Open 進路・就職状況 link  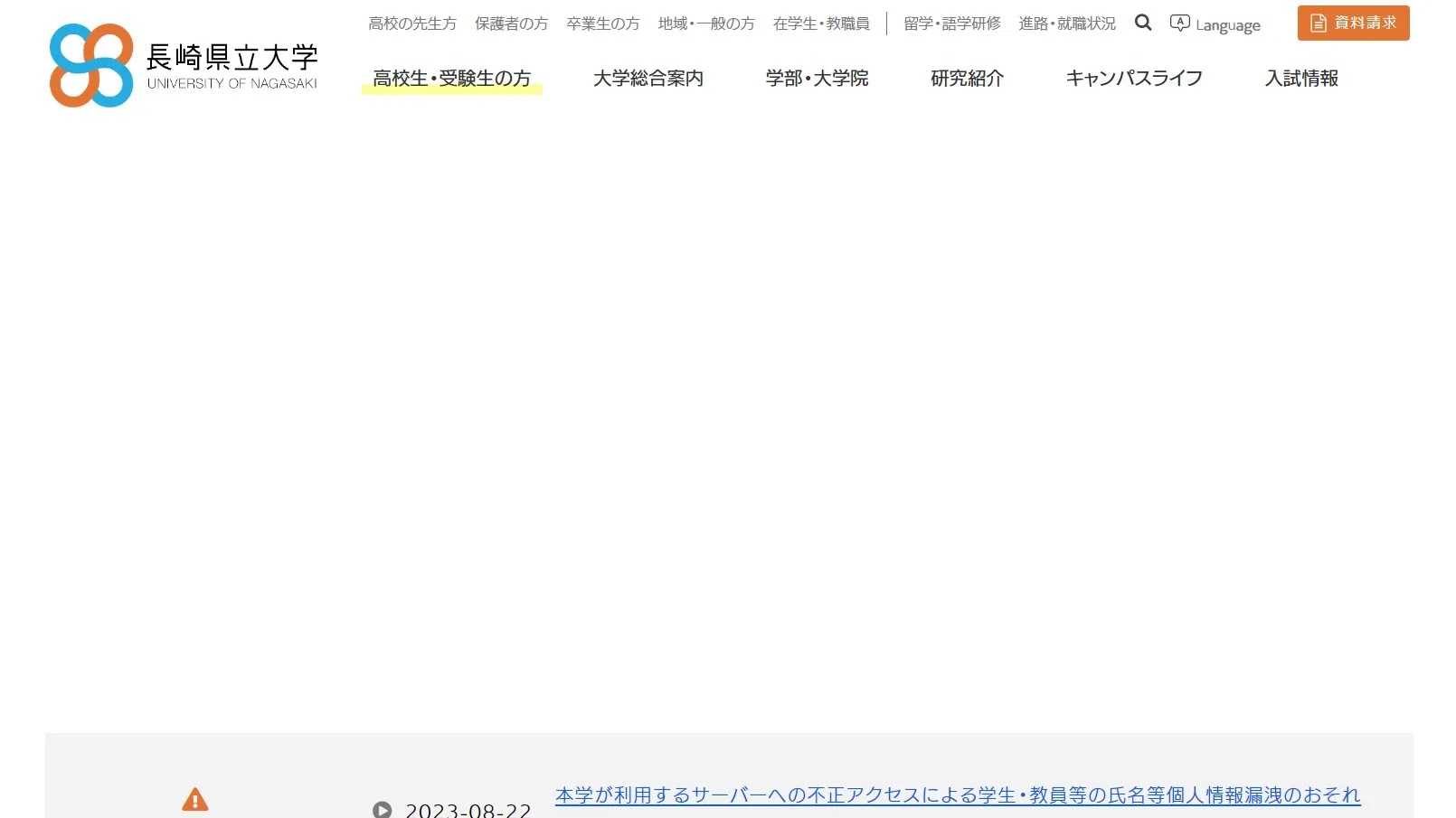pyautogui.click(x=1067, y=24)
